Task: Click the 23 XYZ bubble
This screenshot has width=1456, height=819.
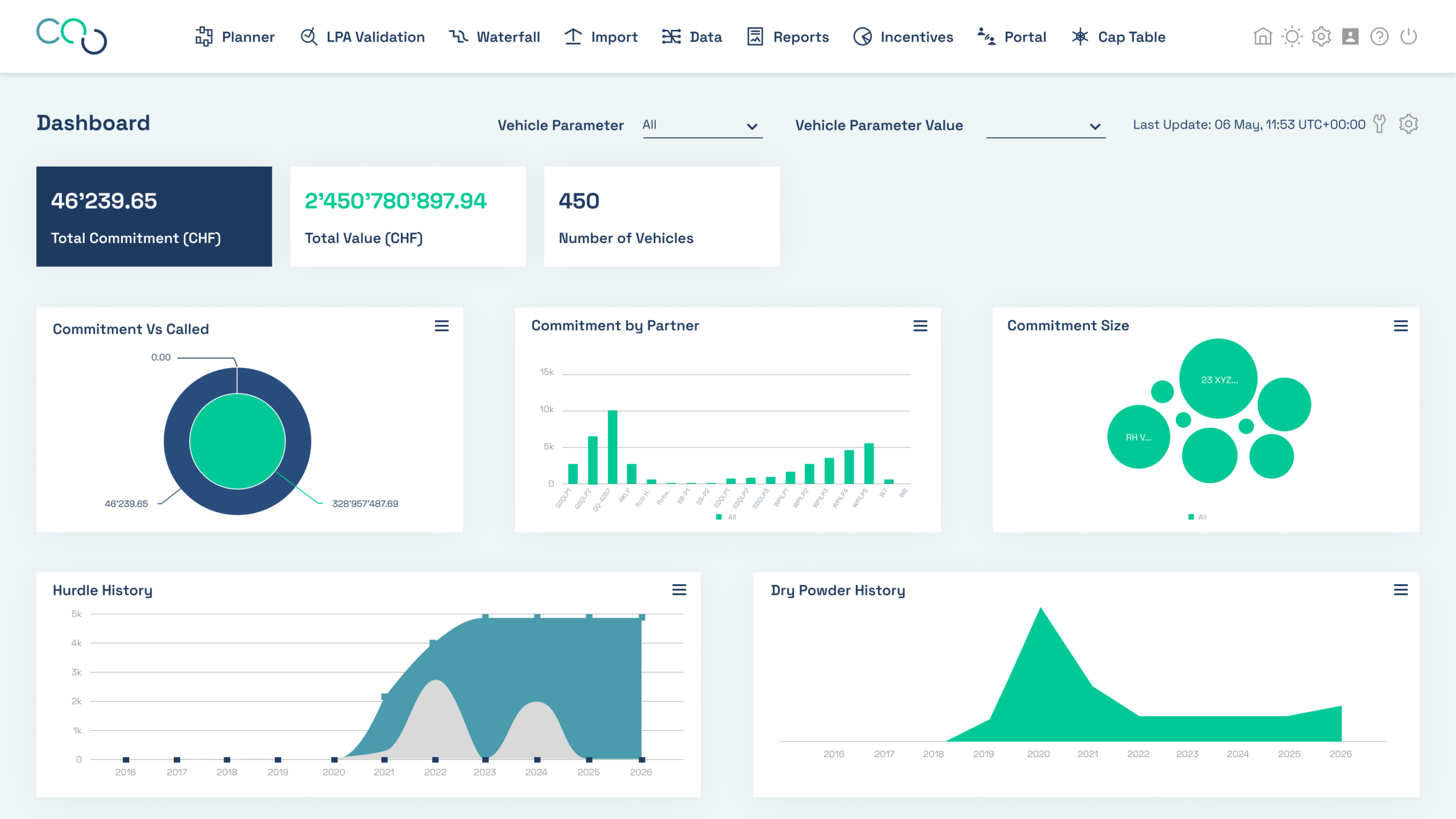Action: tap(1218, 378)
